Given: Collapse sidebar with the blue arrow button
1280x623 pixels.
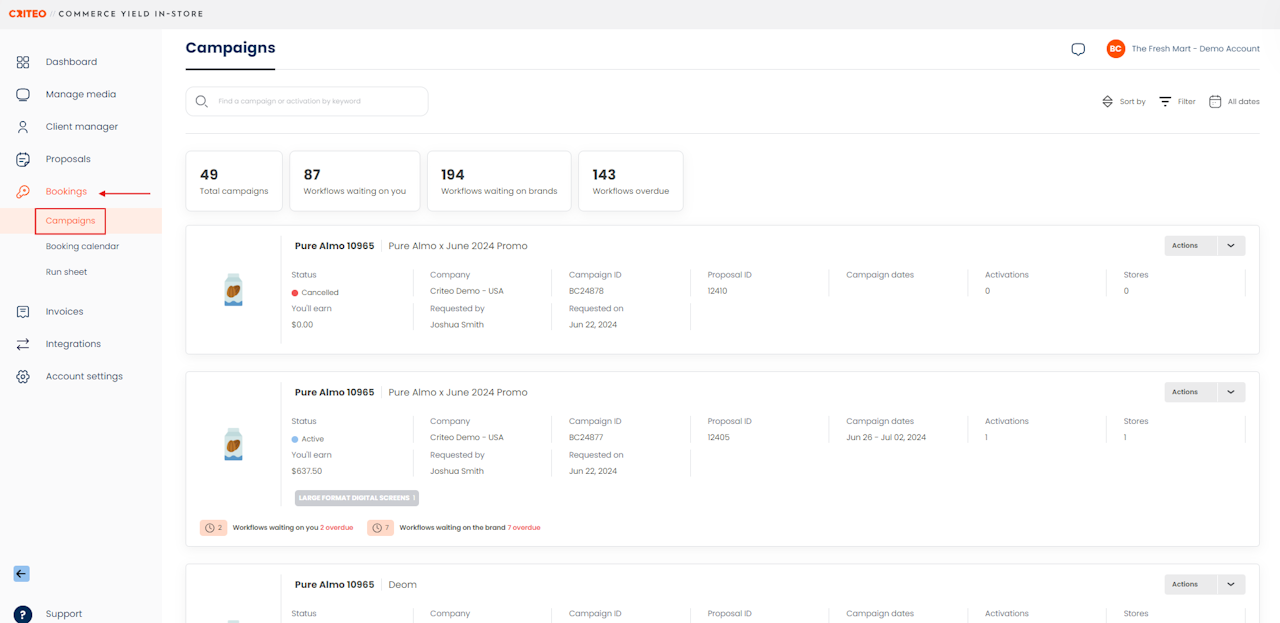Looking at the screenshot, I should 21,574.
